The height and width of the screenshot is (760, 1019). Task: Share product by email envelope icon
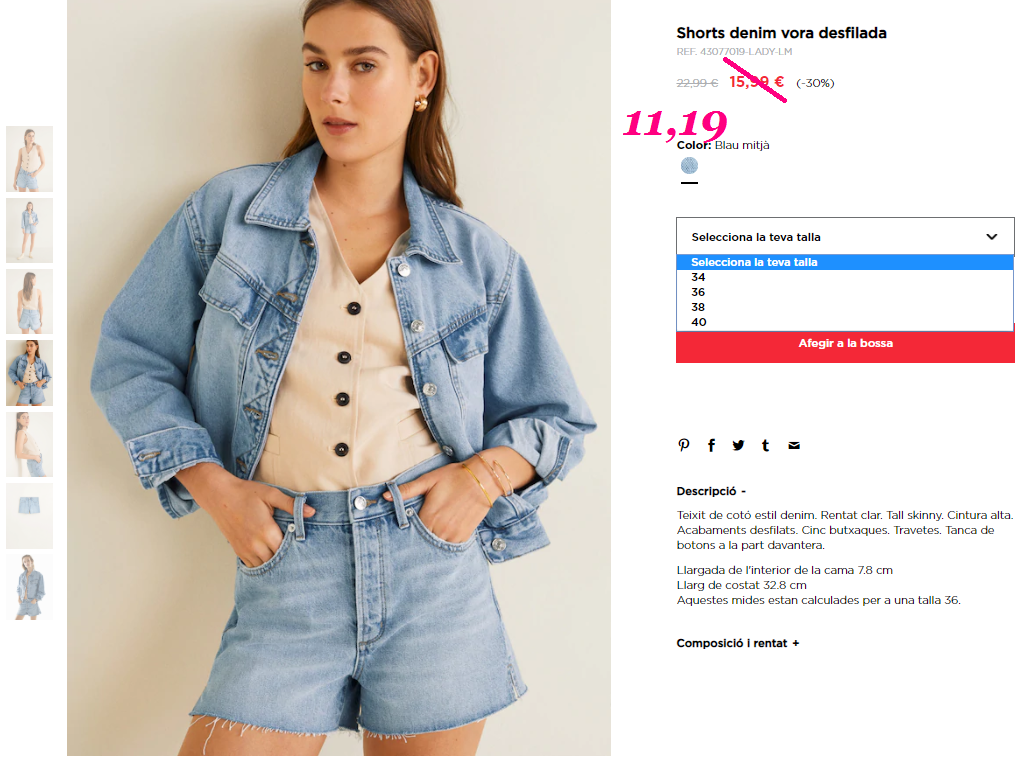coord(793,445)
